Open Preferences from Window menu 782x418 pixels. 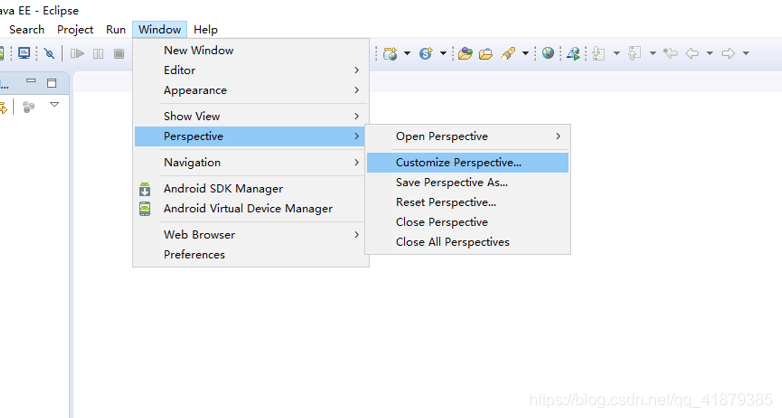click(x=251, y=254)
